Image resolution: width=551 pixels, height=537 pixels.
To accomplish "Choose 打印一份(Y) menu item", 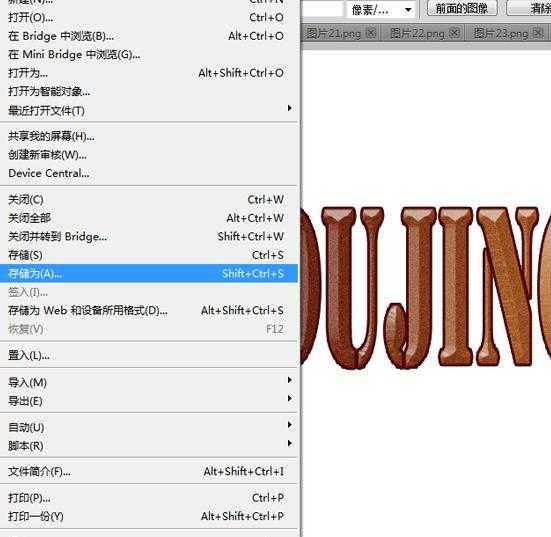I will tap(149, 516).
